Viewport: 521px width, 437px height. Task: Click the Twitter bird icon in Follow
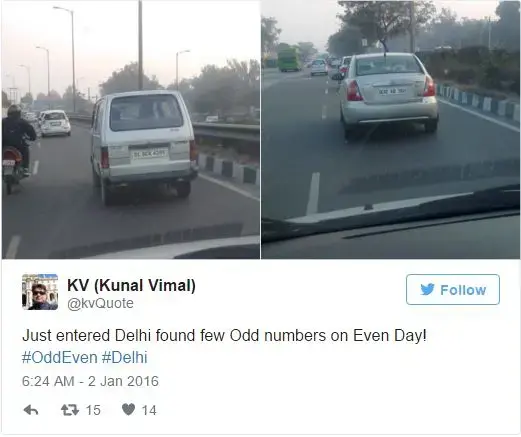tap(427, 289)
